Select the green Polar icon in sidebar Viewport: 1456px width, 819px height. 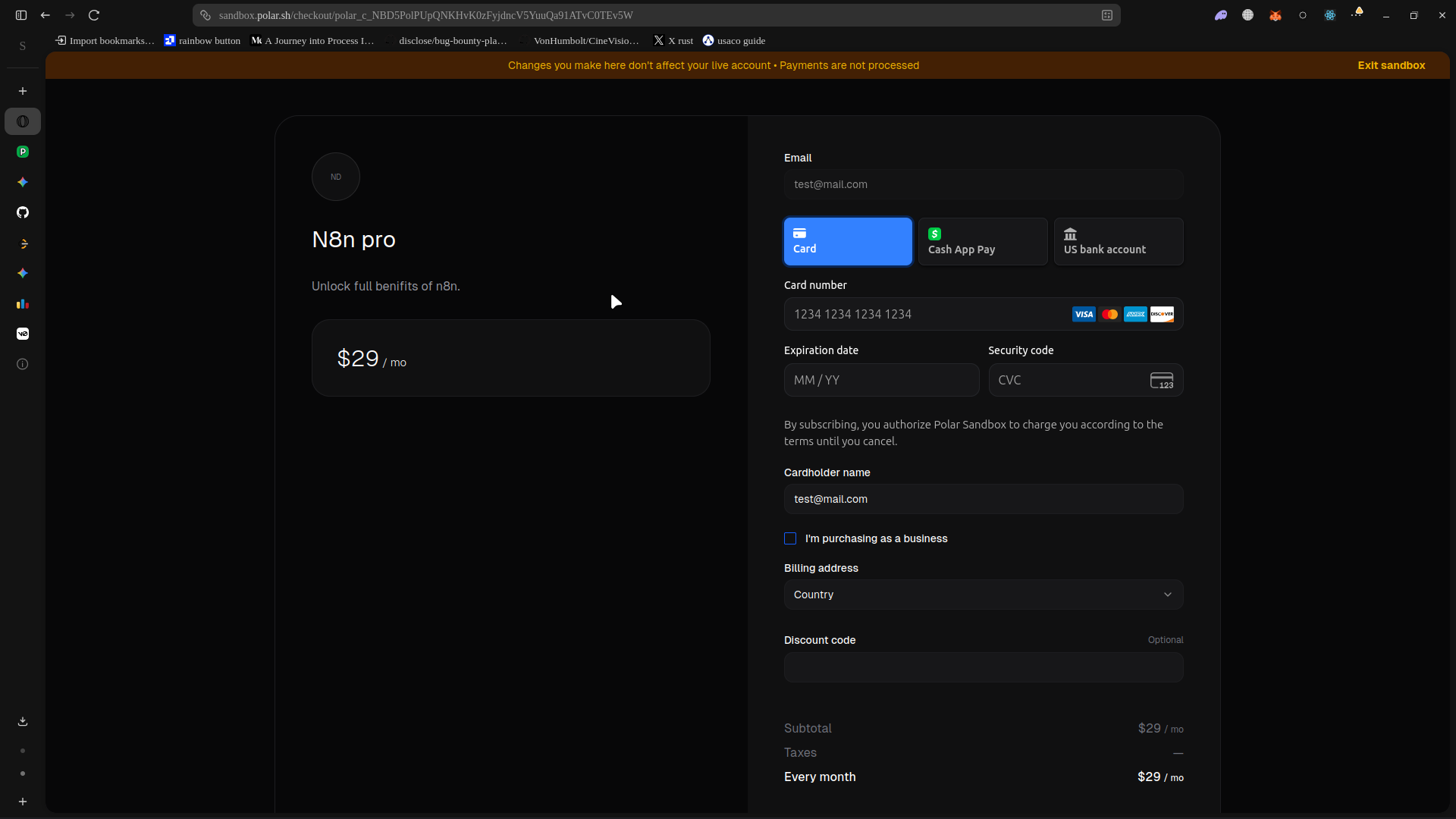tap(23, 152)
